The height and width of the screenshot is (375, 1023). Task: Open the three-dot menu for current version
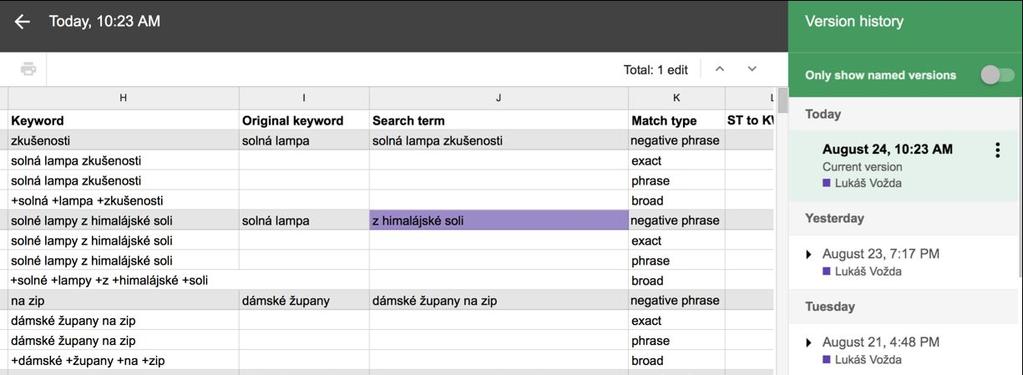[997, 151]
